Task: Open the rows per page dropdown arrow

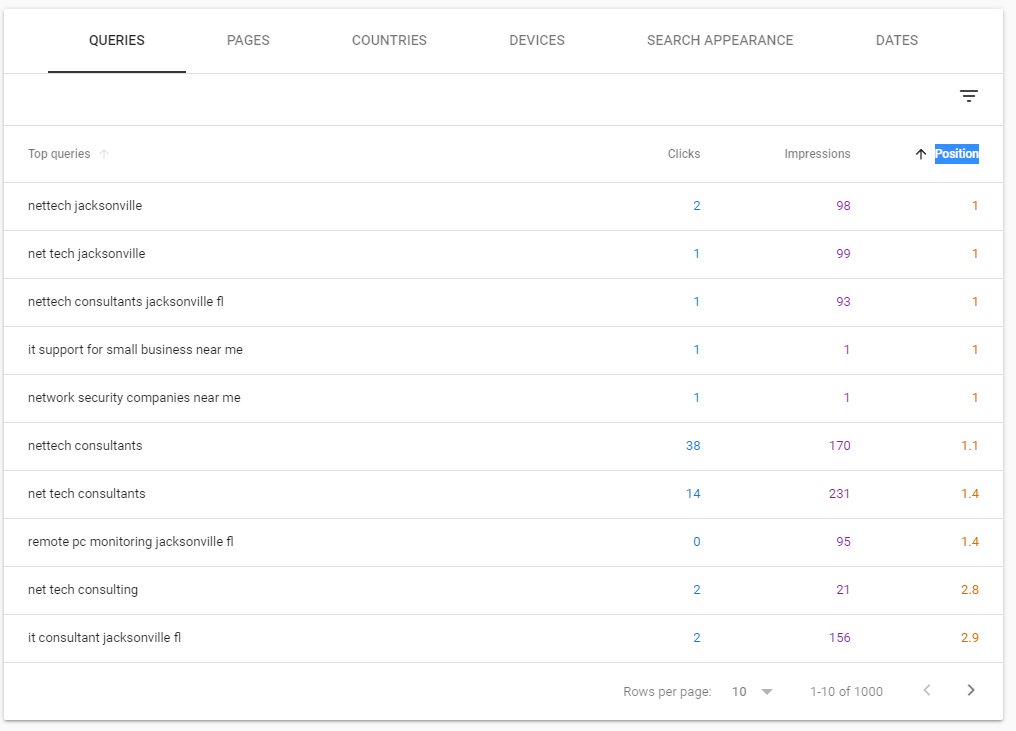Action: click(x=766, y=691)
